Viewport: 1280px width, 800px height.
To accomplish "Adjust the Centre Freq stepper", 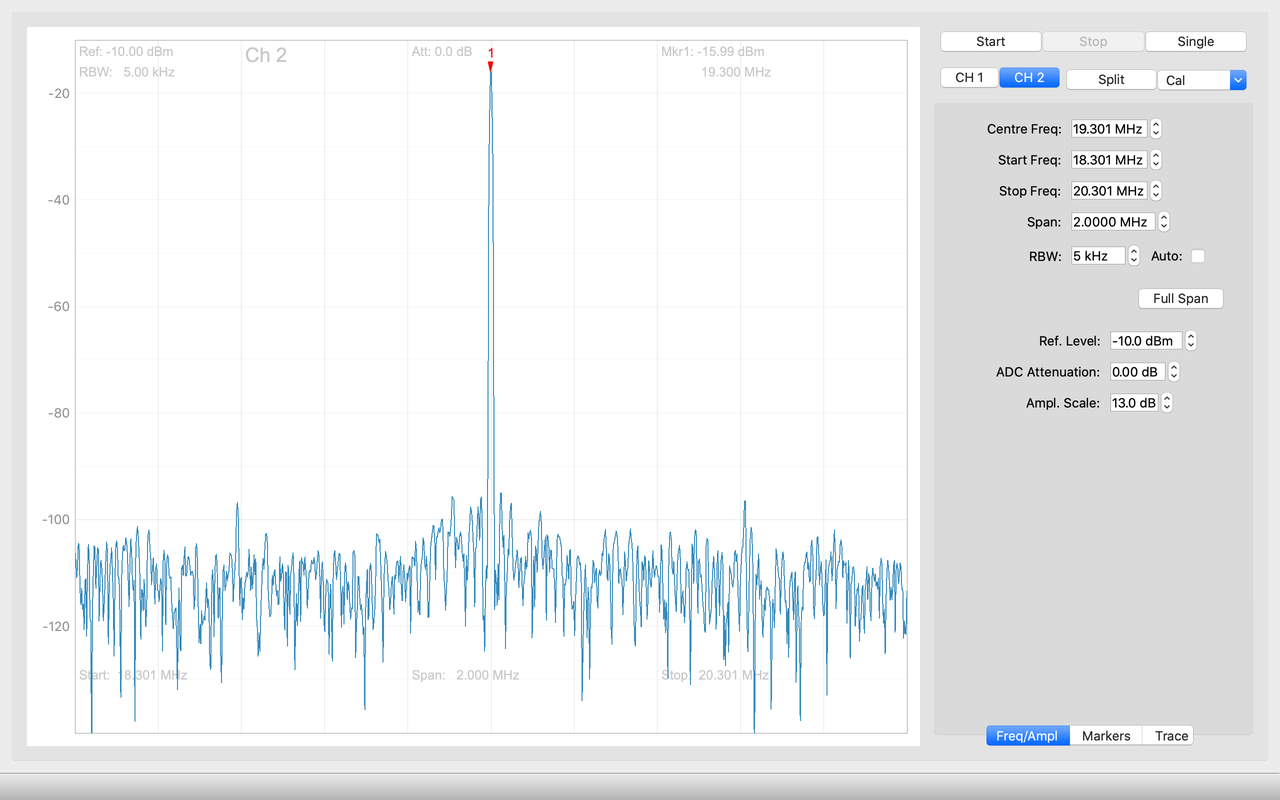I will 1156,129.
